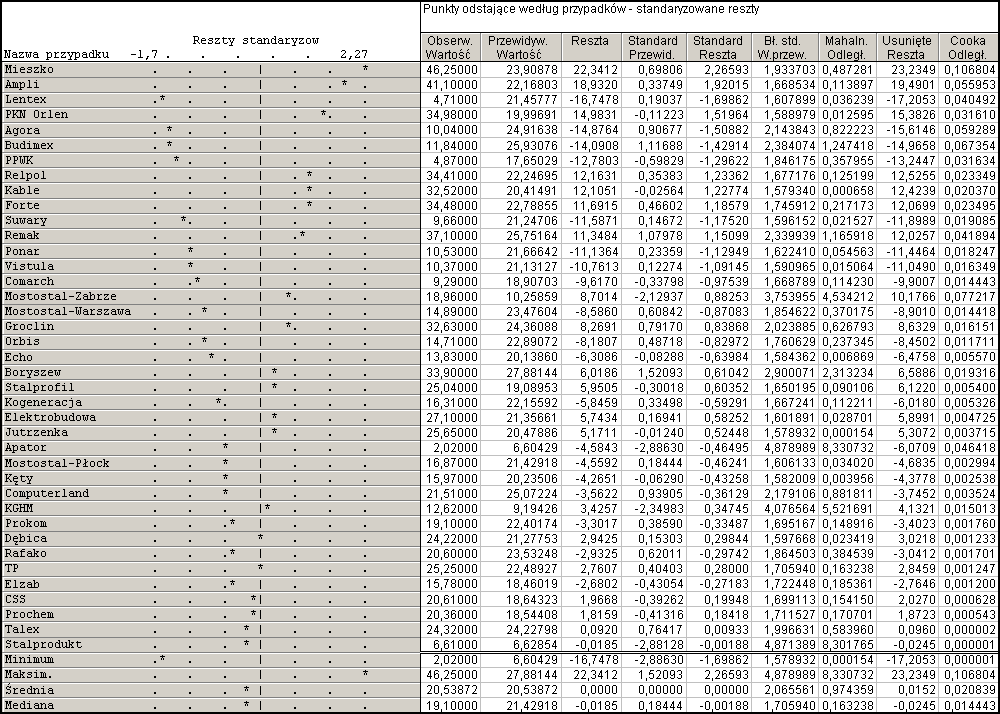The width and height of the screenshot is (1000, 714).
Task: Click the Mahaln. Odległ. column header
Action: click(846, 48)
